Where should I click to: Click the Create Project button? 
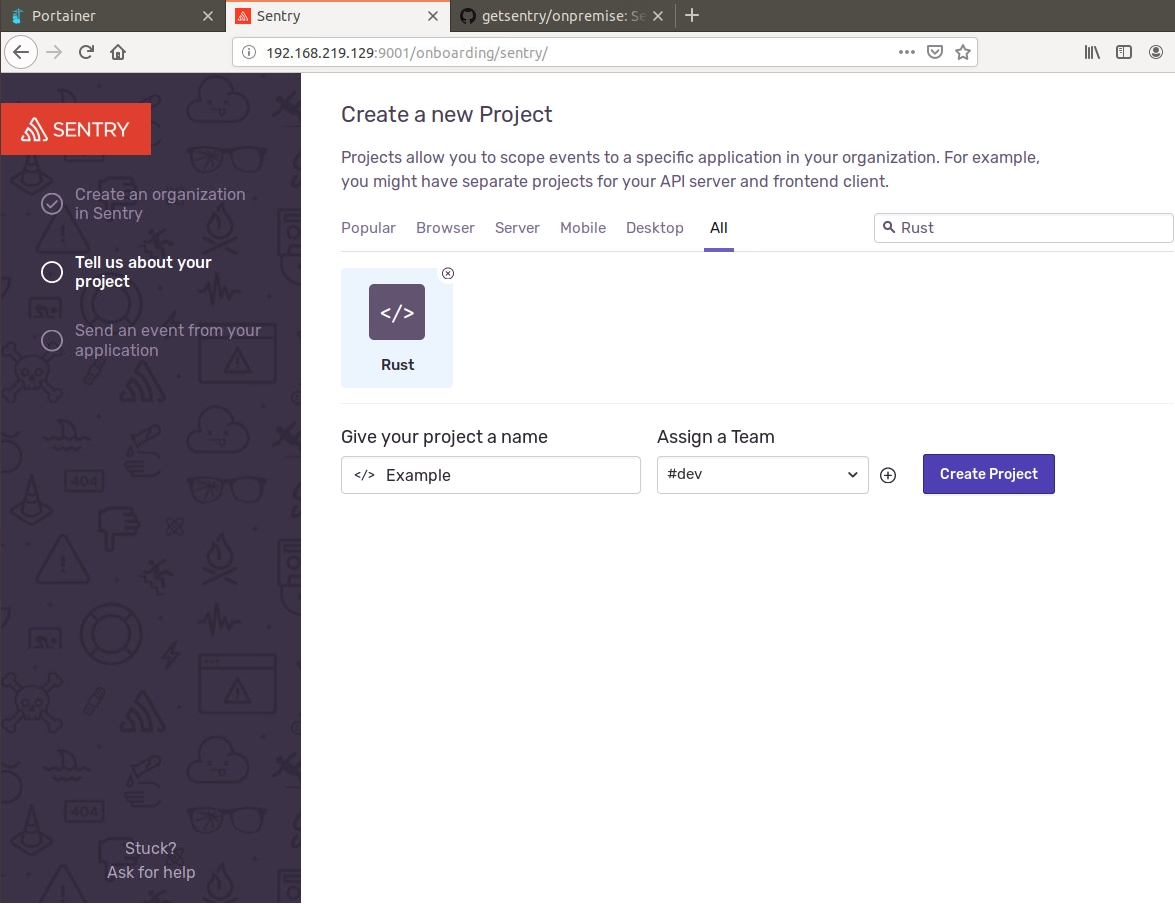pyautogui.click(x=988, y=474)
